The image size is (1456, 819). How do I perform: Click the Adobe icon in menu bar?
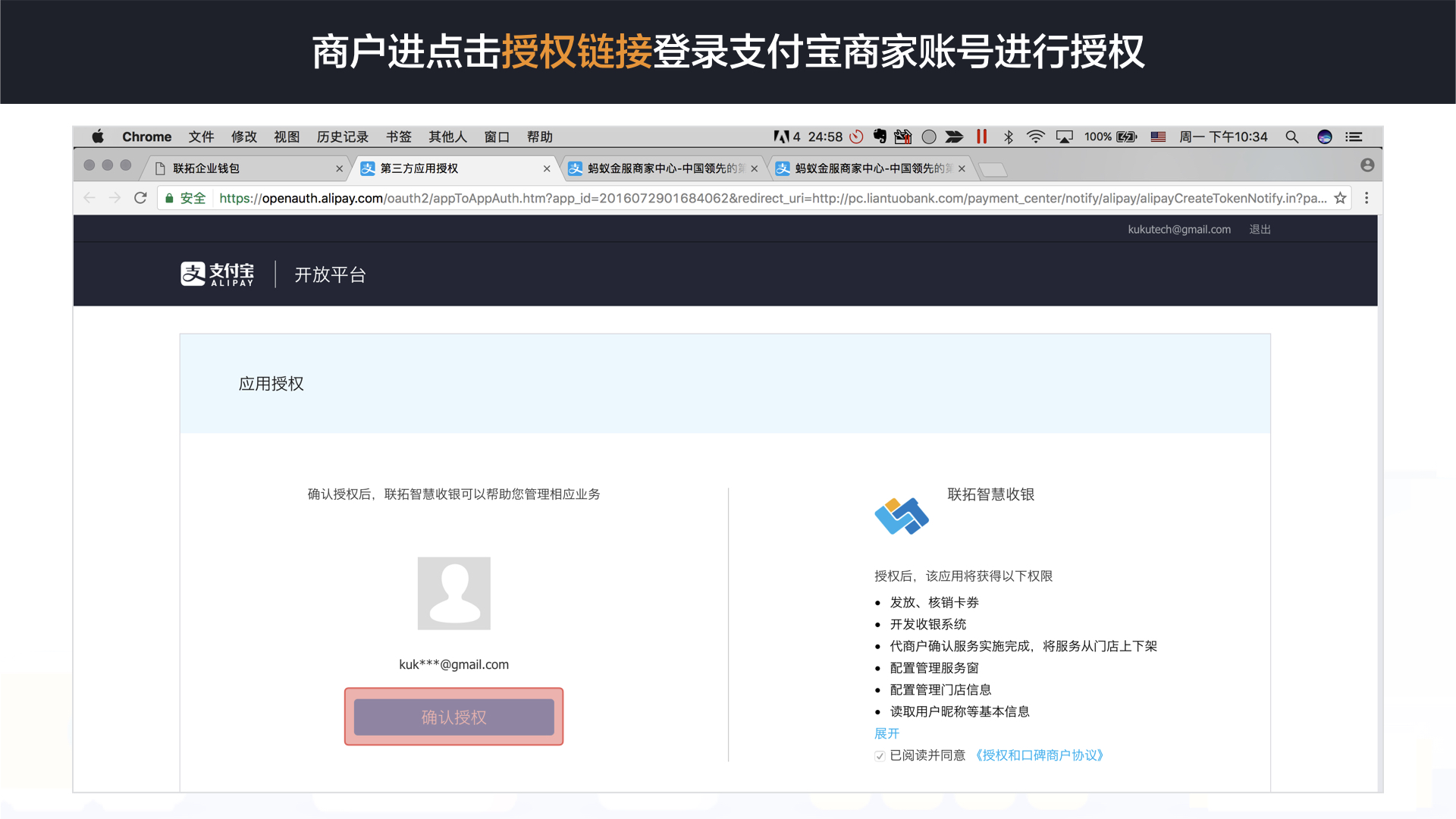[781, 136]
